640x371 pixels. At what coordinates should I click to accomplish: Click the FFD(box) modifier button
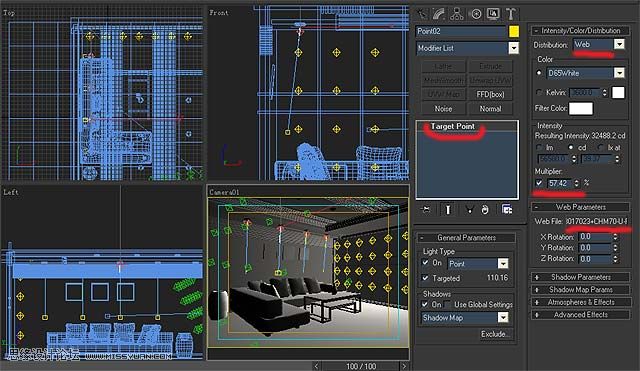pyautogui.click(x=490, y=94)
